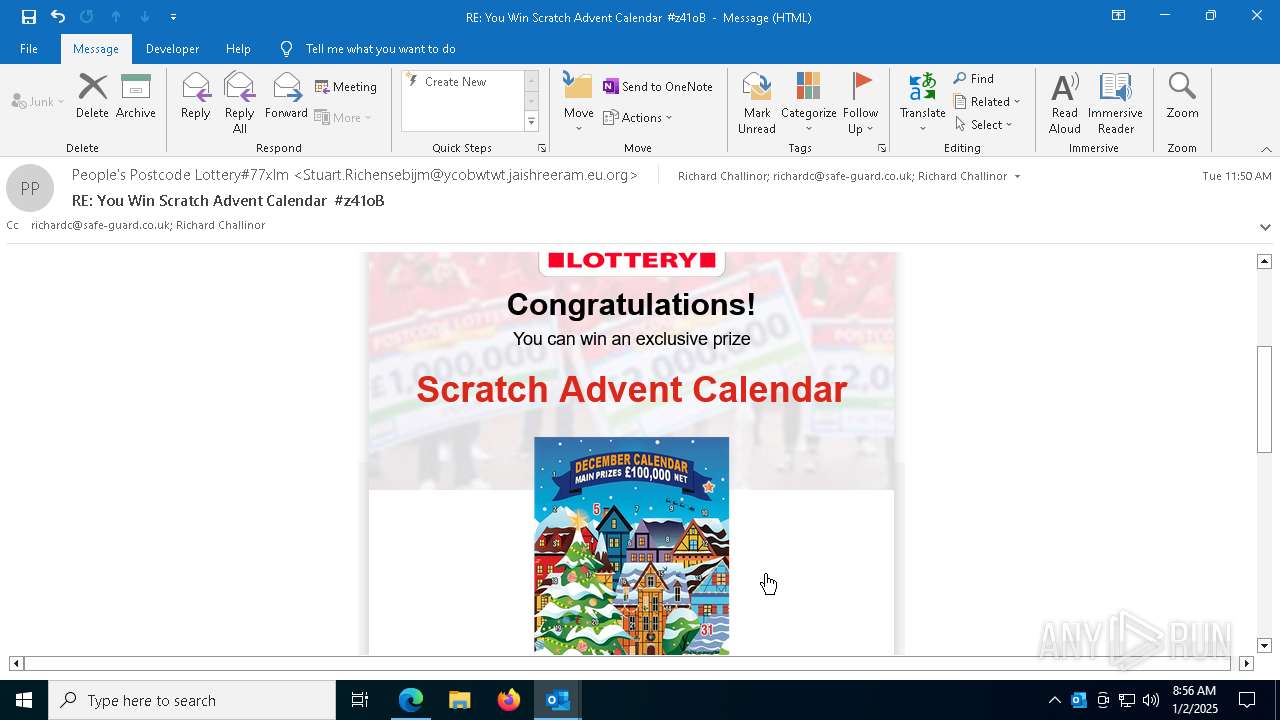Image resolution: width=1280 pixels, height=720 pixels.
Task: Delete this message
Action: tap(92, 97)
